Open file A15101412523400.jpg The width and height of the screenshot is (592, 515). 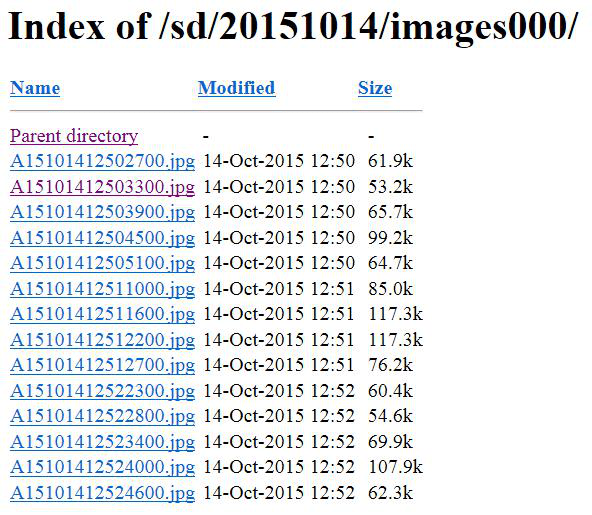coord(102,442)
